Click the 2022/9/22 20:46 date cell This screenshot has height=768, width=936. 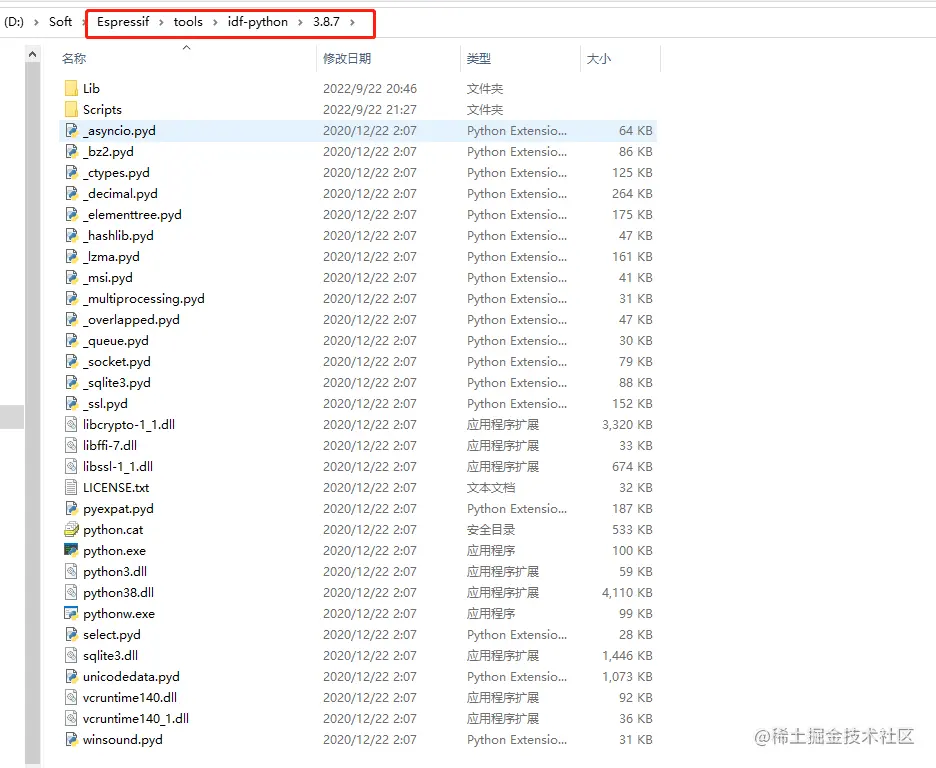(x=370, y=88)
